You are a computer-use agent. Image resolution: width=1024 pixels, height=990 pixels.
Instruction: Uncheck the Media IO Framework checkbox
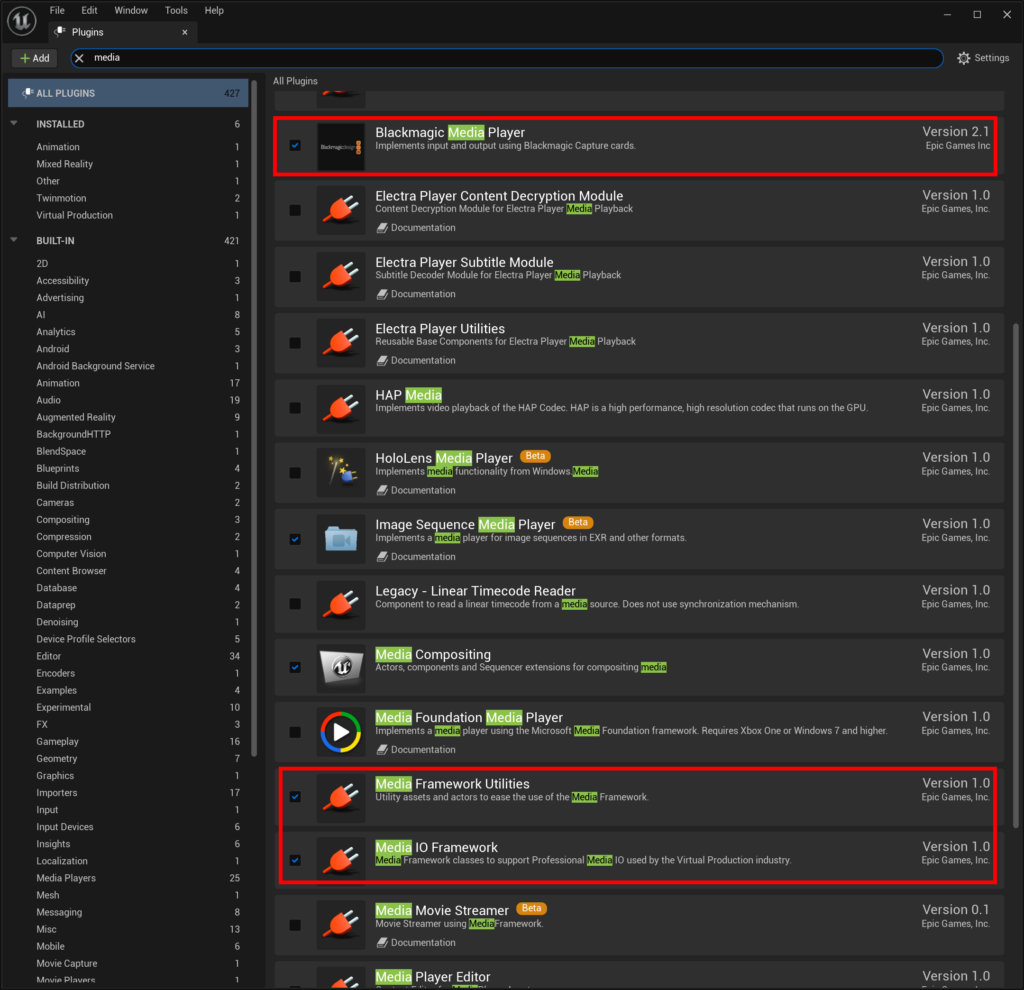[295, 860]
